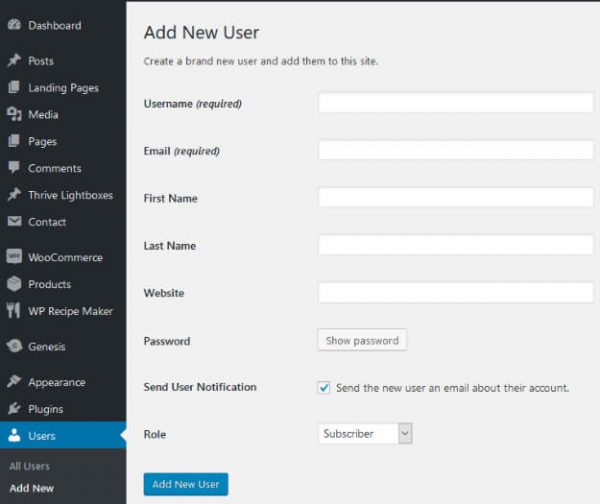Click the Comments speech bubble icon
This screenshot has width=600, height=504.
(14, 168)
